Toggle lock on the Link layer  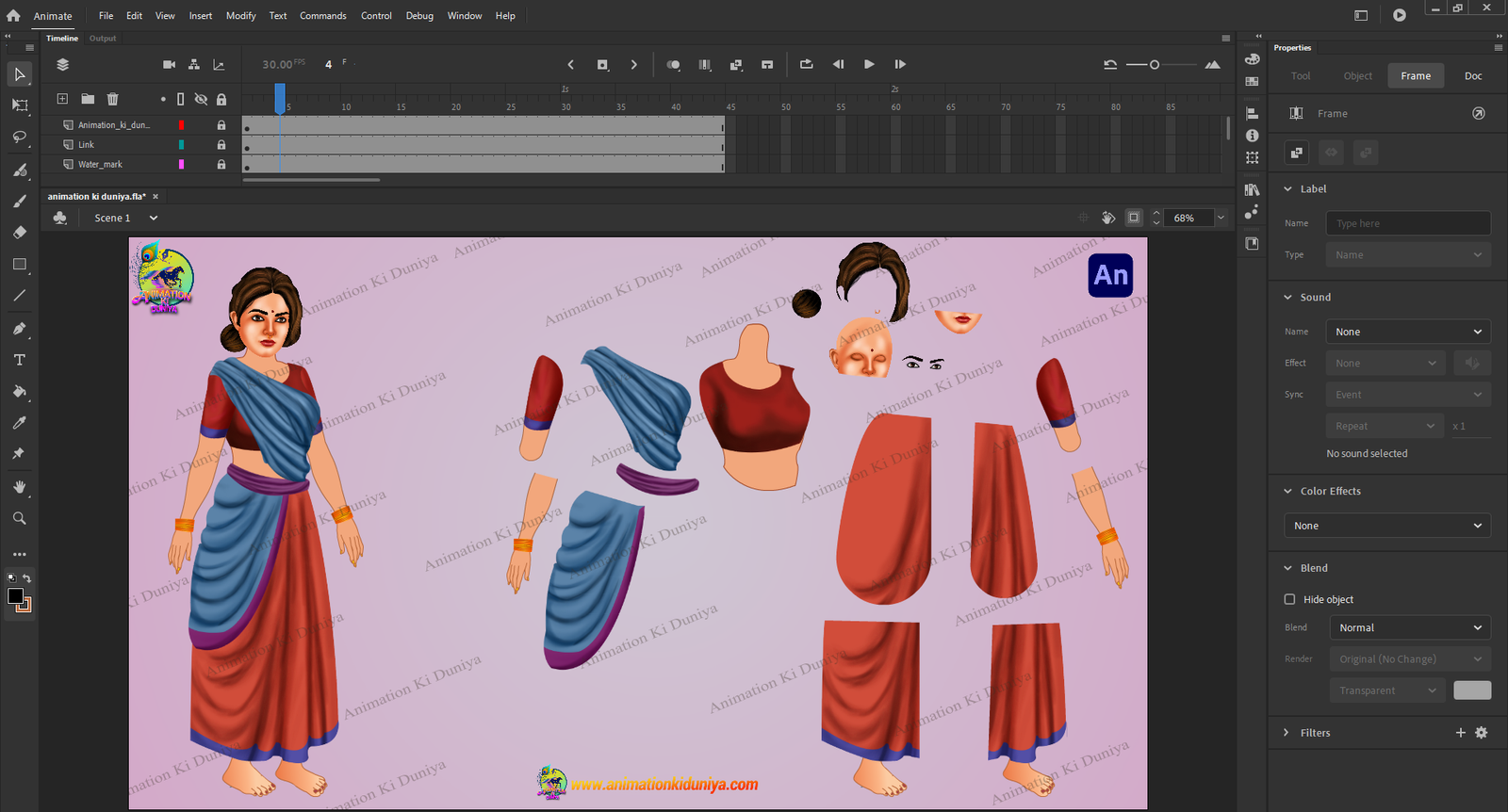(221, 145)
